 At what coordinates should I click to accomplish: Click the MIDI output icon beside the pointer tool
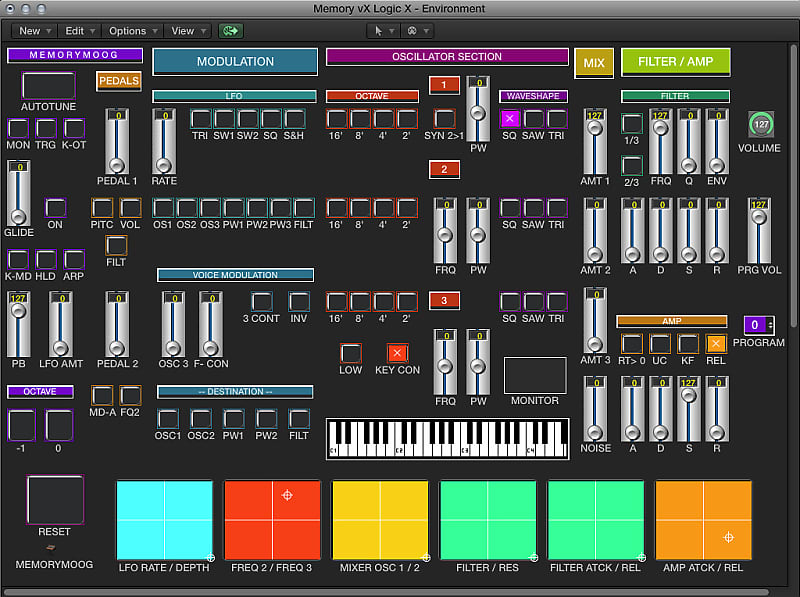pos(413,31)
